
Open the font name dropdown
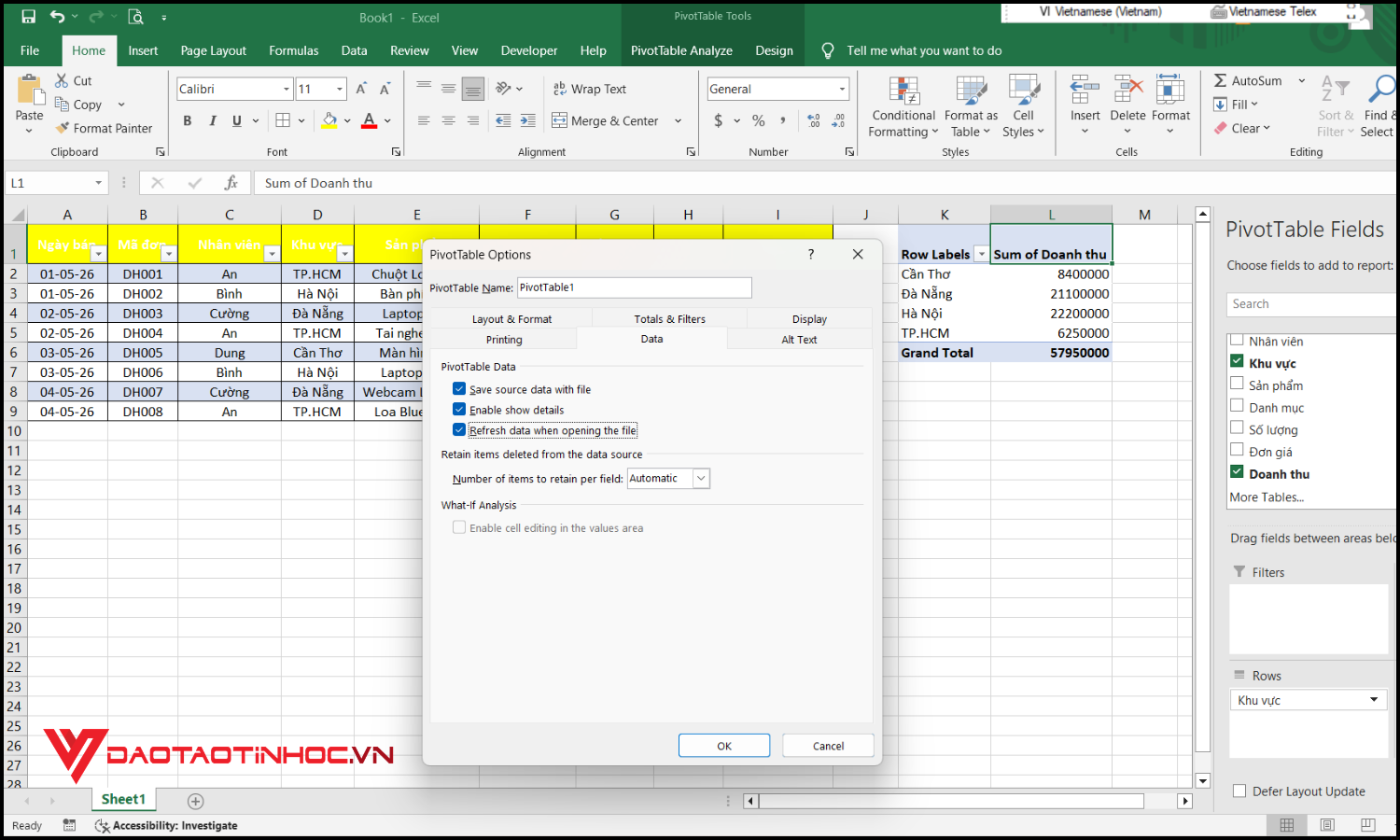[x=287, y=89]
